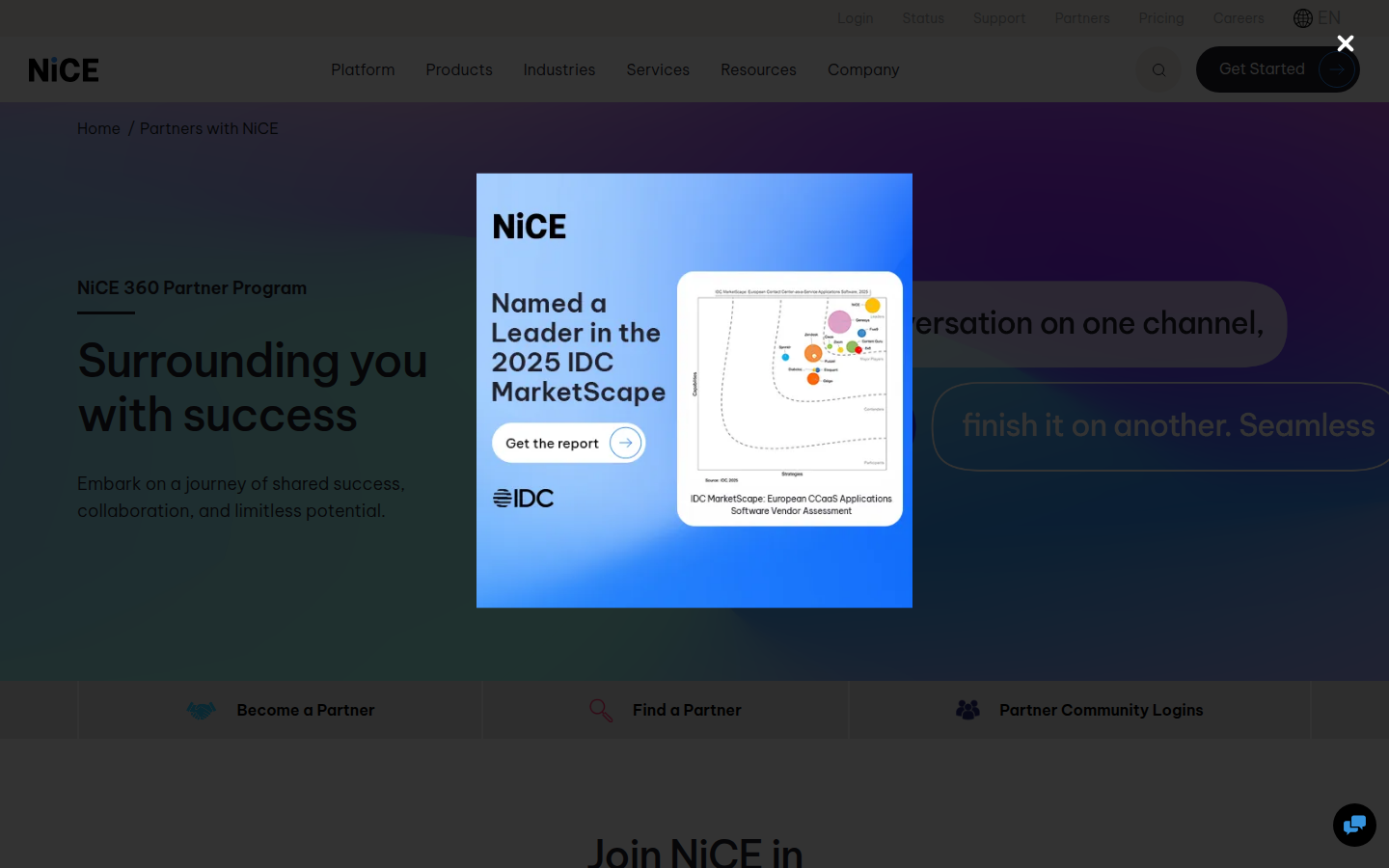1389x868 pixels.
Task: Open the Industries dropdown
Action: [558, 70]
